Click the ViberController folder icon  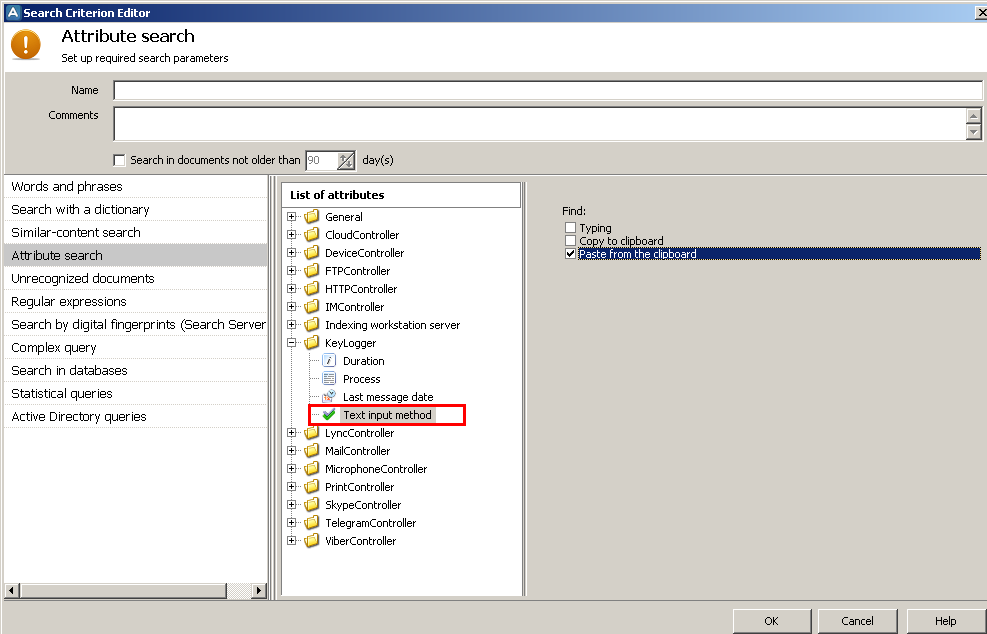312,541
